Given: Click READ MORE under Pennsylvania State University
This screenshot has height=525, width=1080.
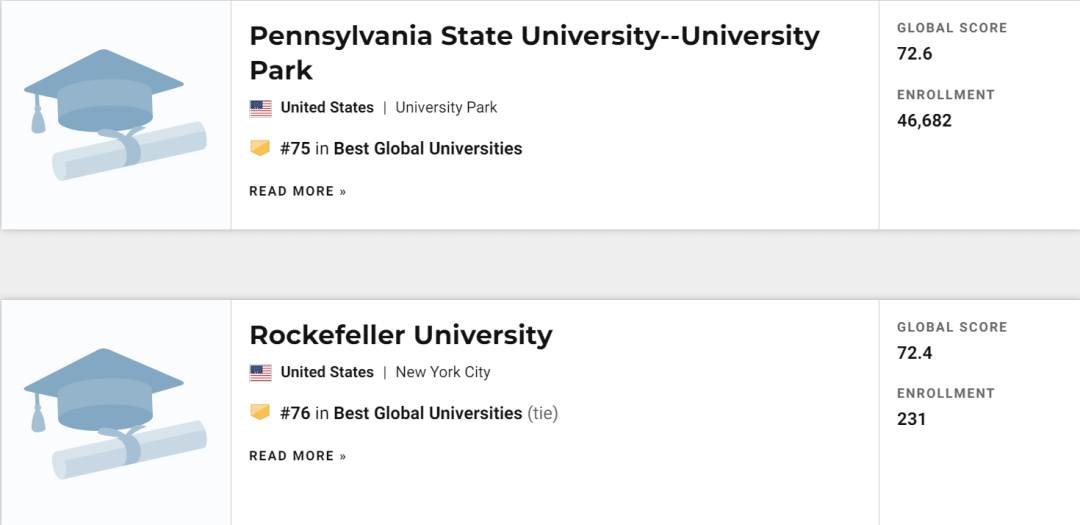Looking at the screenshot, I should (298, 192).
